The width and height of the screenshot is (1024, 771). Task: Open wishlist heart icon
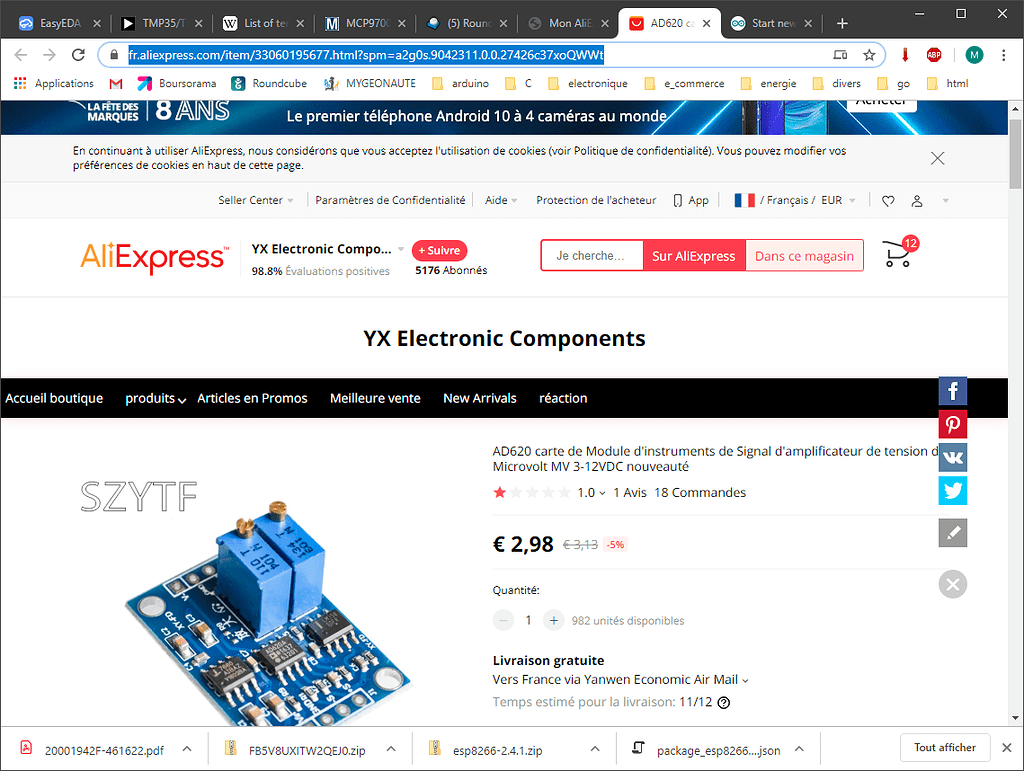[888, 201]
